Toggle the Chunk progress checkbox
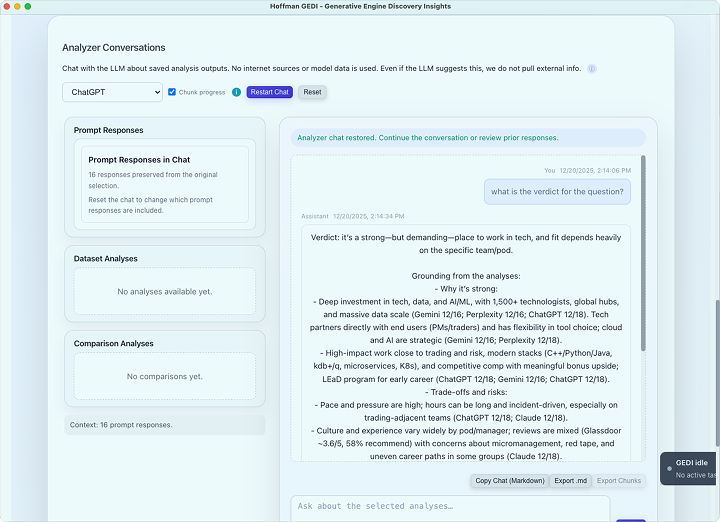The image size is (720, 522). click(x=172, y=92)
